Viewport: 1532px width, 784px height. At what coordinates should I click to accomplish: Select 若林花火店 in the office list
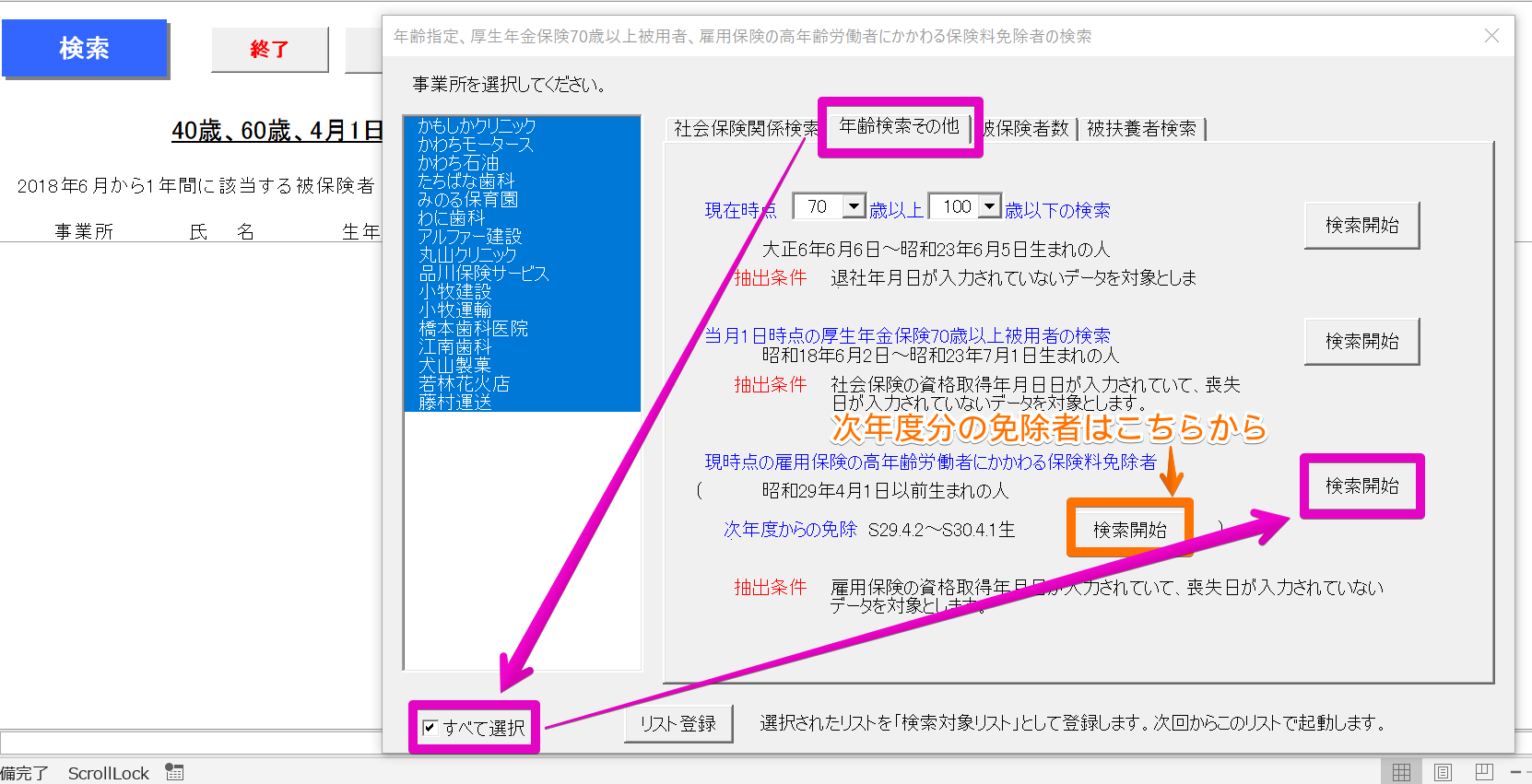click(x=522, y=384)
